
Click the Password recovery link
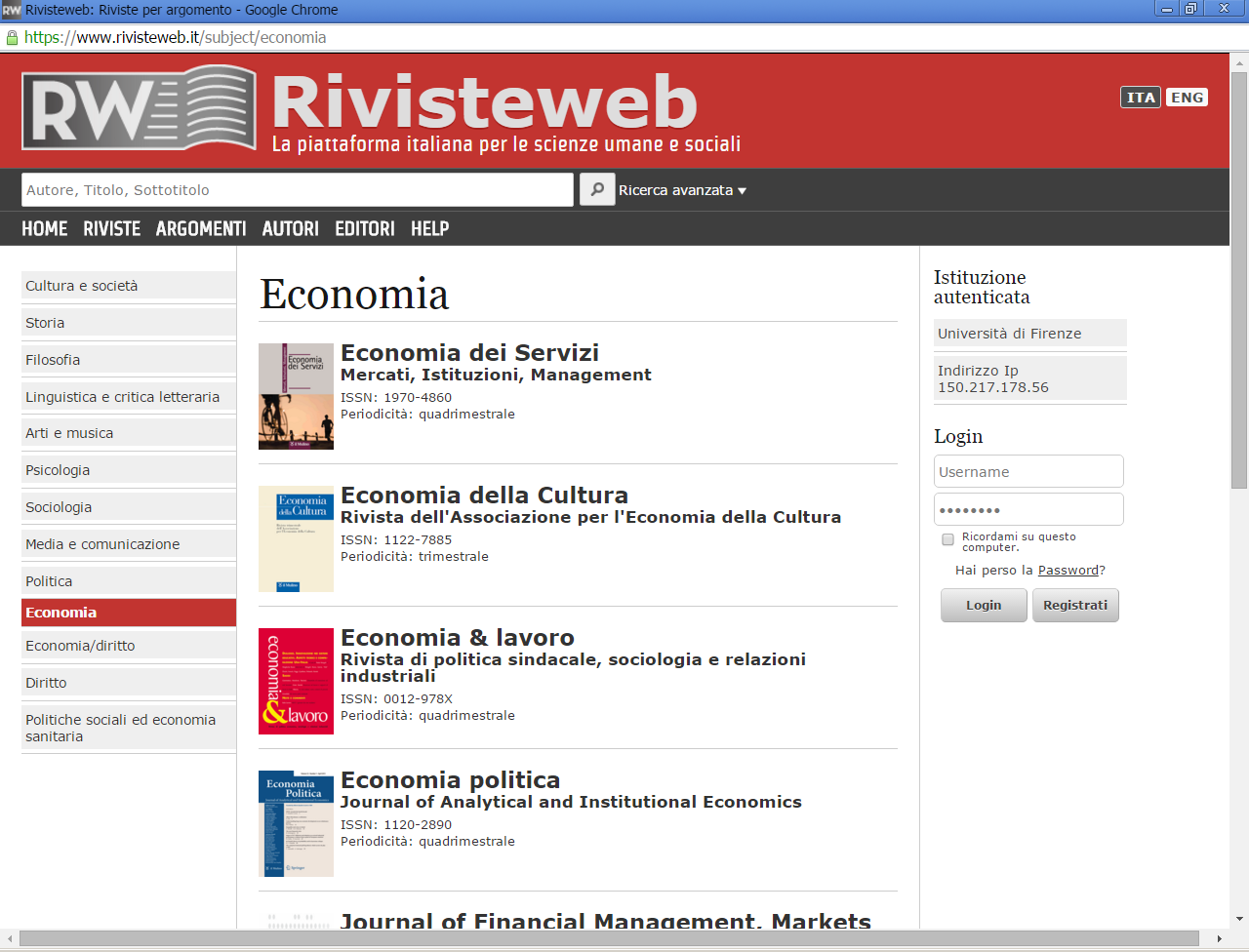(x=1068, y=571)
